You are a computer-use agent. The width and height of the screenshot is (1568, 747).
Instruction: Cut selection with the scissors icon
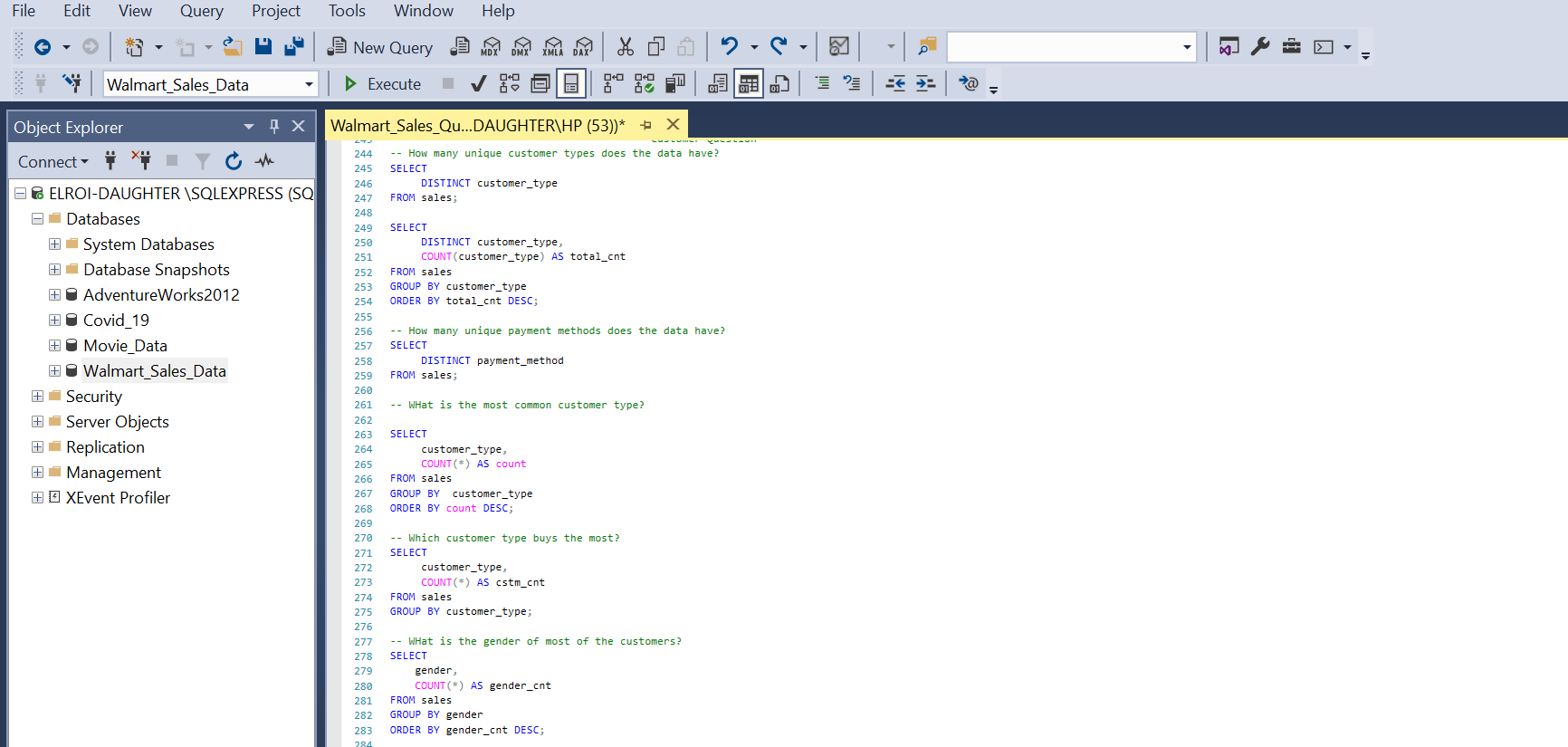coord(626,47)
